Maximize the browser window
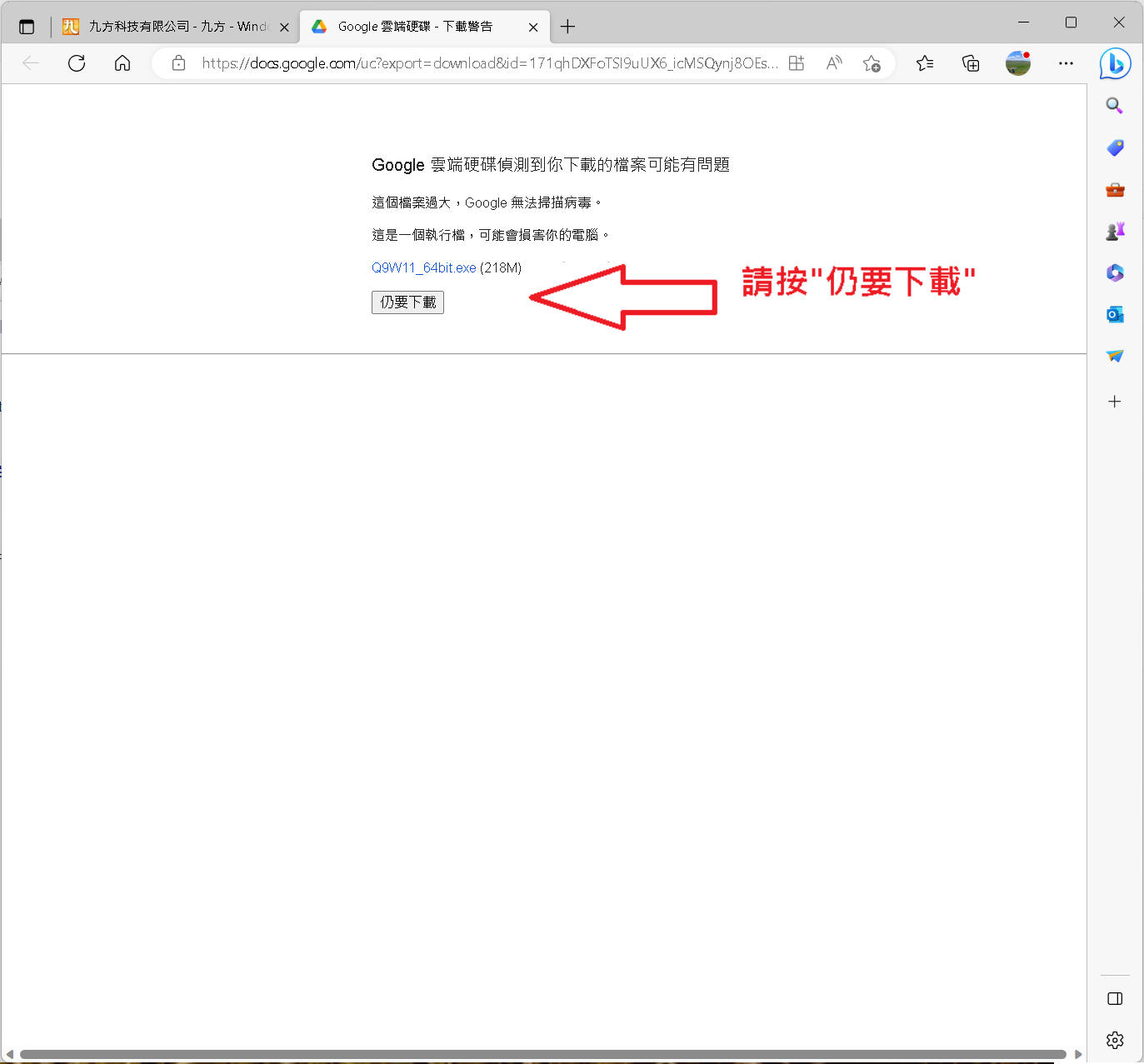Viewport: 1144px width, 1064px height. [x=1072, y=22]
